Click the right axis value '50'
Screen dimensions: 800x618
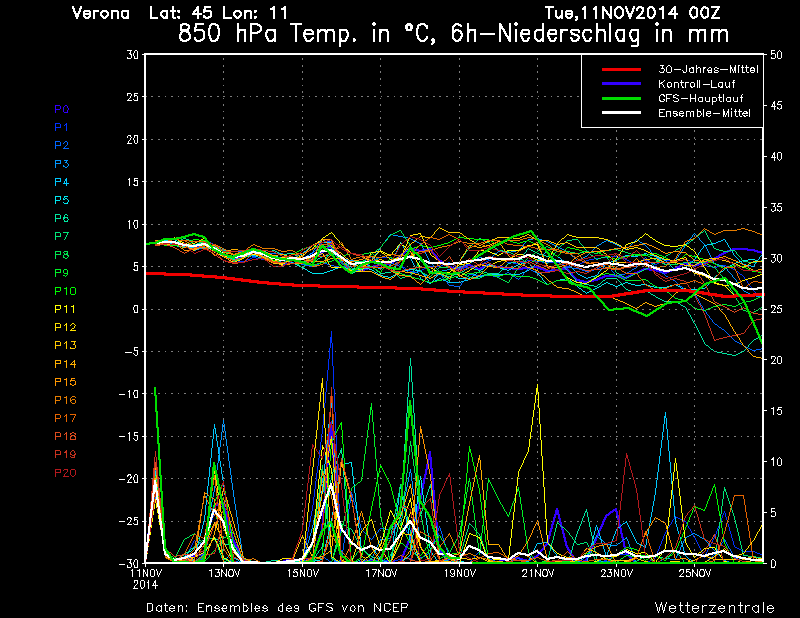click(x=776, y=55)
